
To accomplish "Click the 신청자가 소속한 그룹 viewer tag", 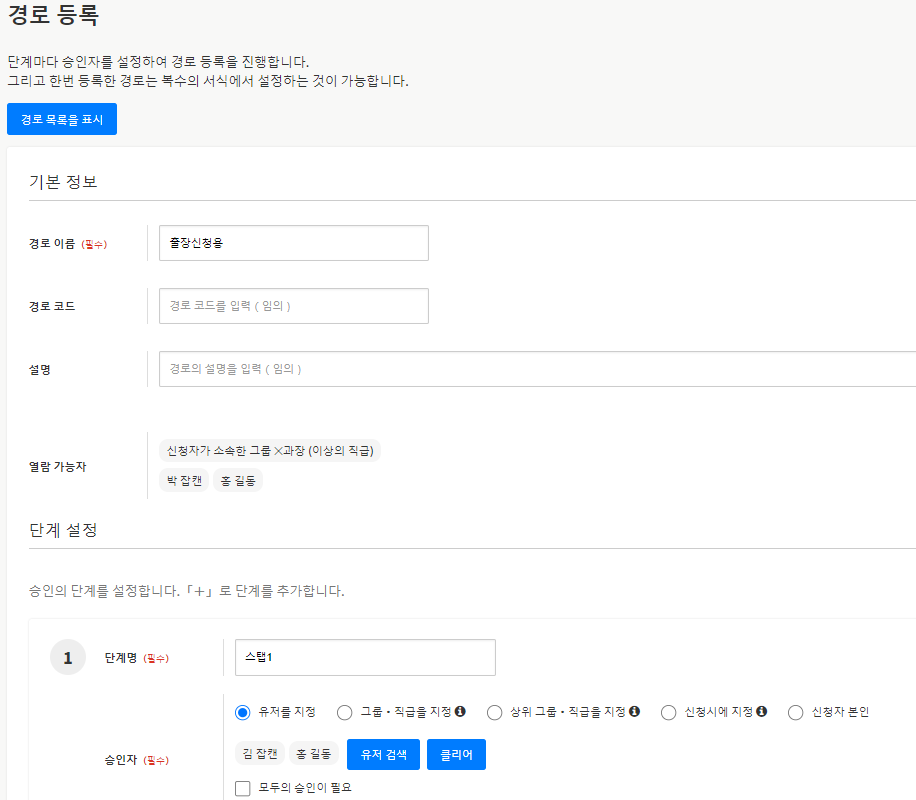I will click(x=270, y=451).
